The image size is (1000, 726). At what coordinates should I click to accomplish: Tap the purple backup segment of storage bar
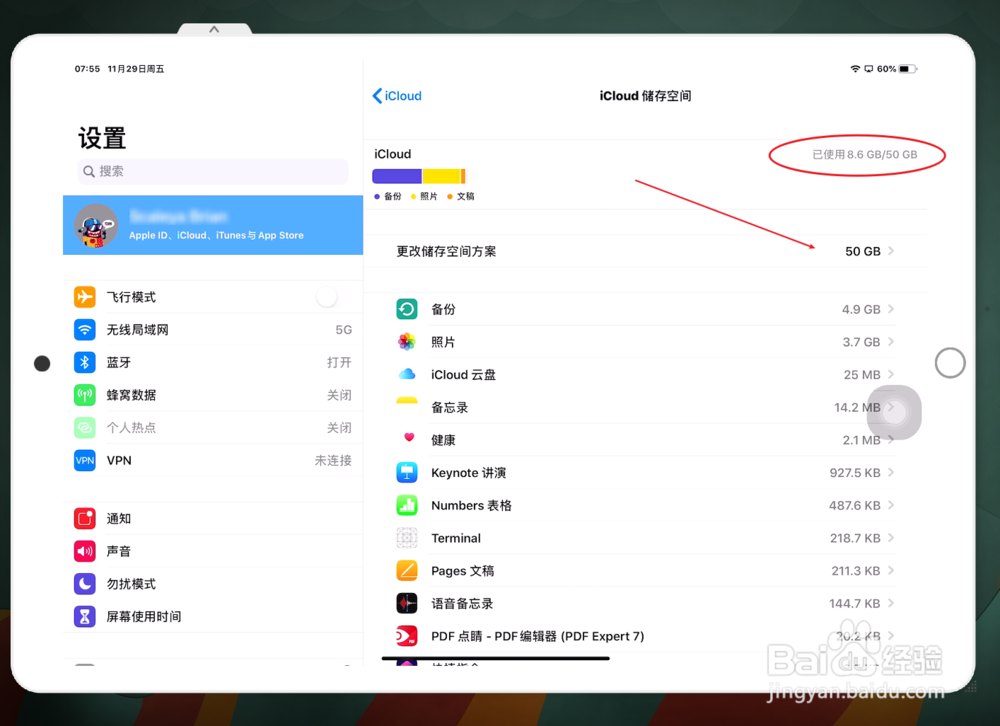[397, 176]
